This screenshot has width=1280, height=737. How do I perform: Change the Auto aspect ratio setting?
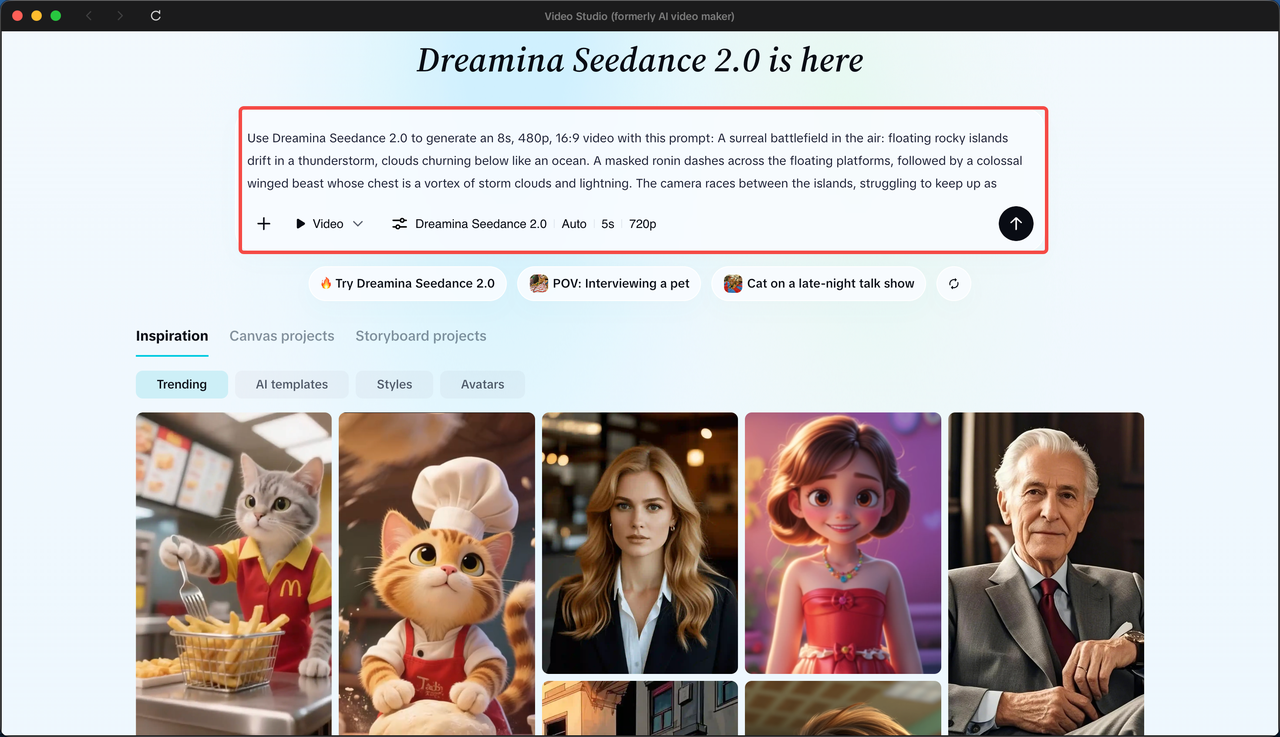[574, 224]
